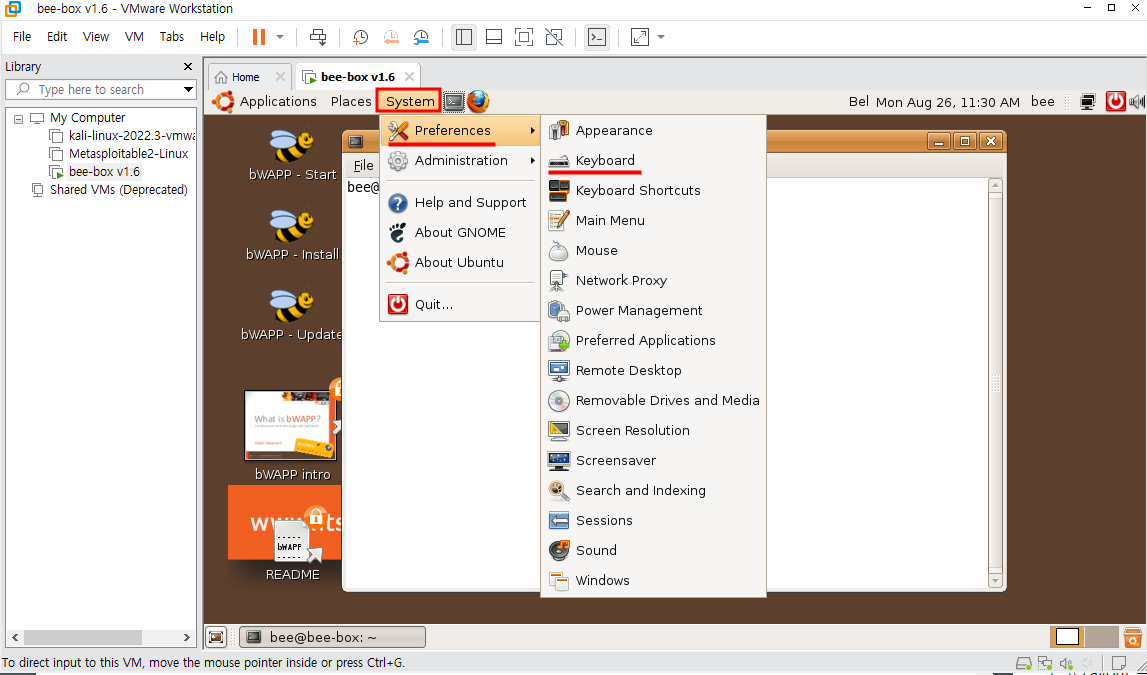Open the VM menu
Viewport: 1147px width, 675px height.
(134, 37)
